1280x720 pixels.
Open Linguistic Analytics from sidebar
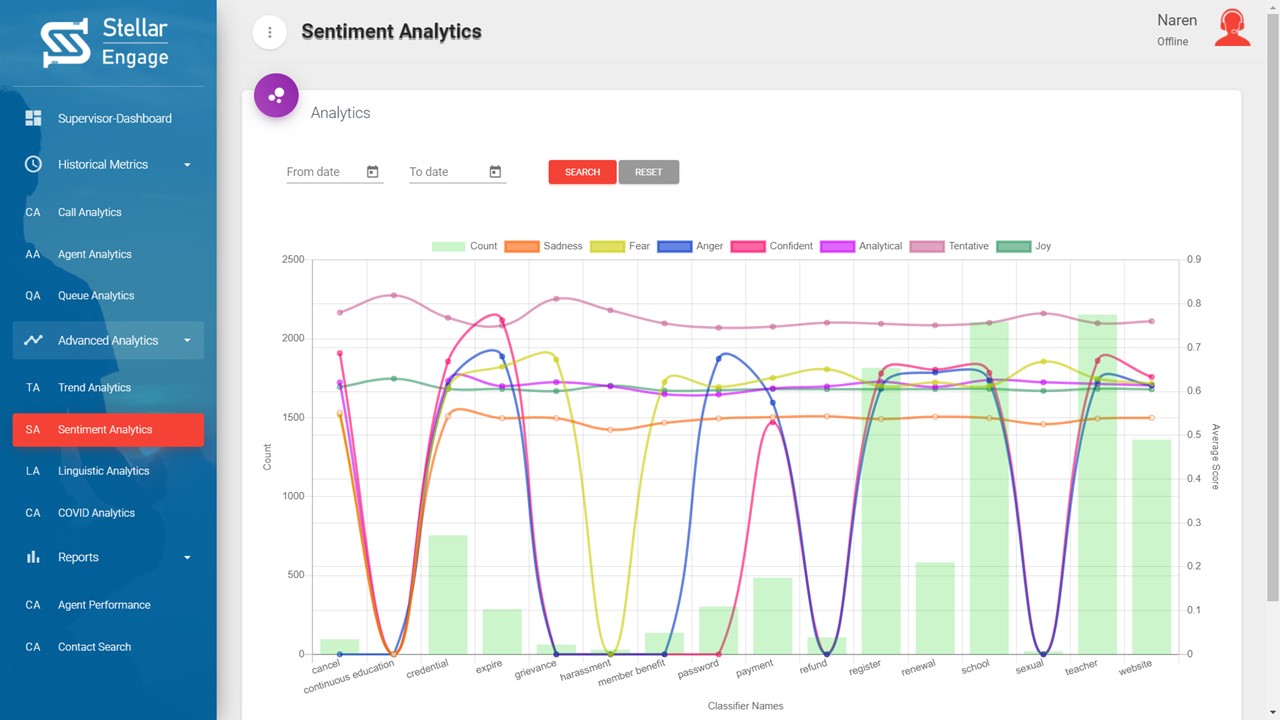(x=103, y=471)
